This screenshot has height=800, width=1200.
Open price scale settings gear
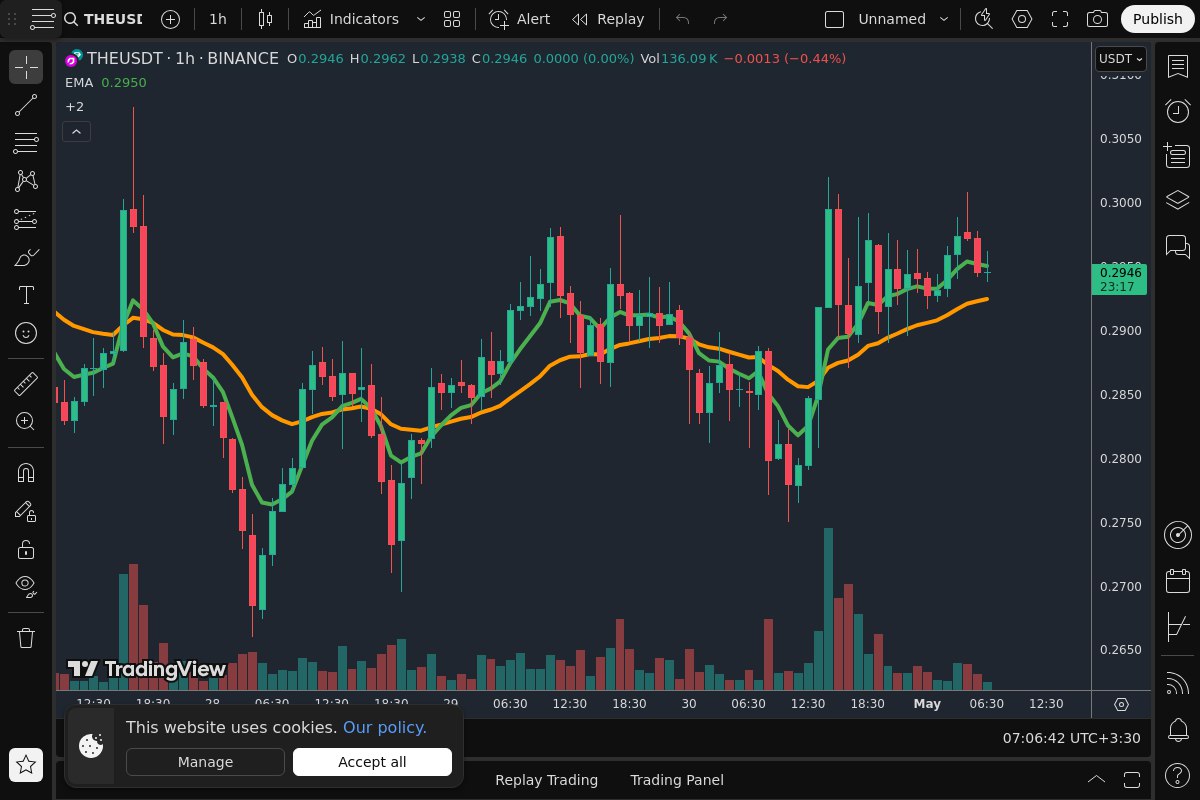pyautogui.click(x=1121, y=704)
